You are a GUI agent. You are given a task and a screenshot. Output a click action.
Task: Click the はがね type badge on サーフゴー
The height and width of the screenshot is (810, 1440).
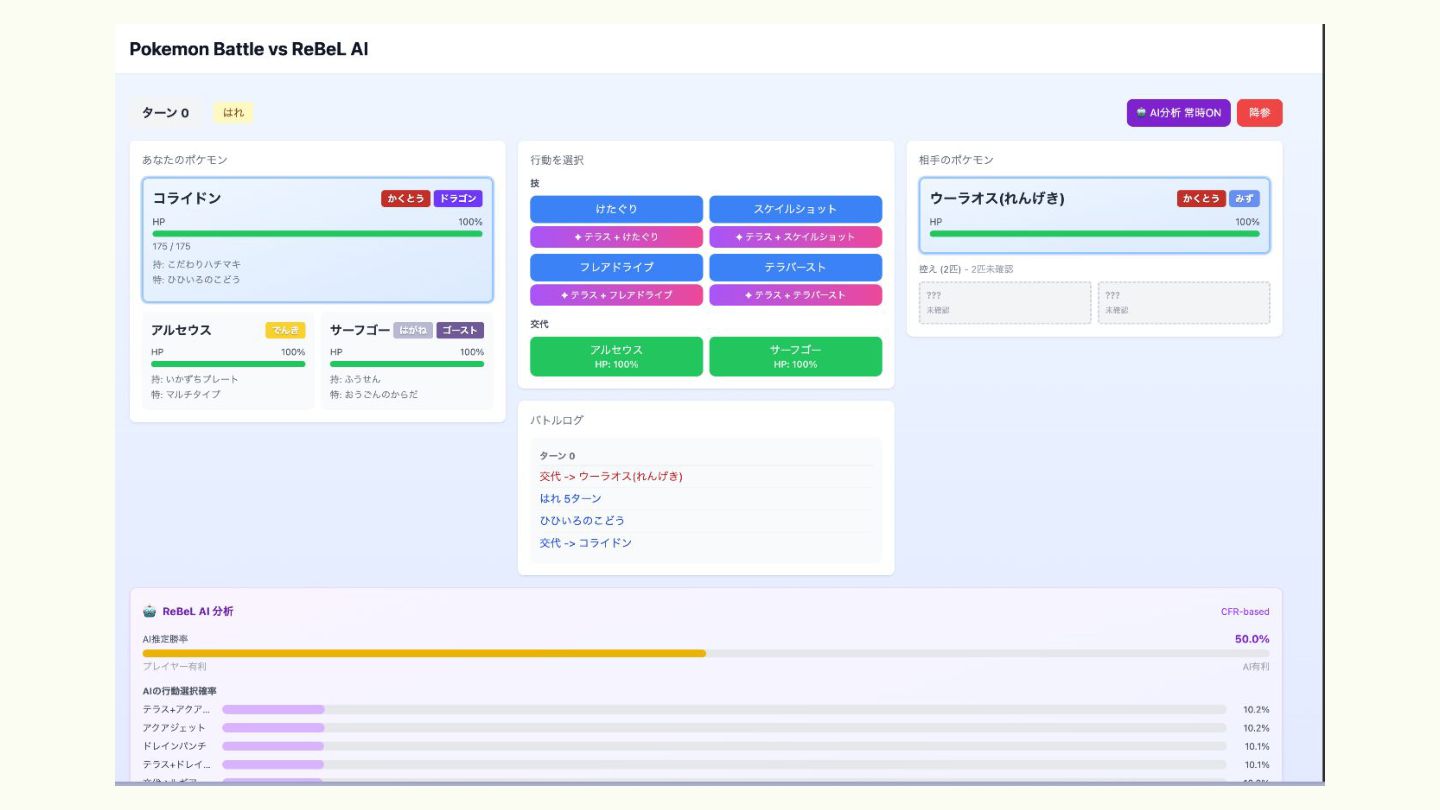pyautogui.click(x=413, y=330)
